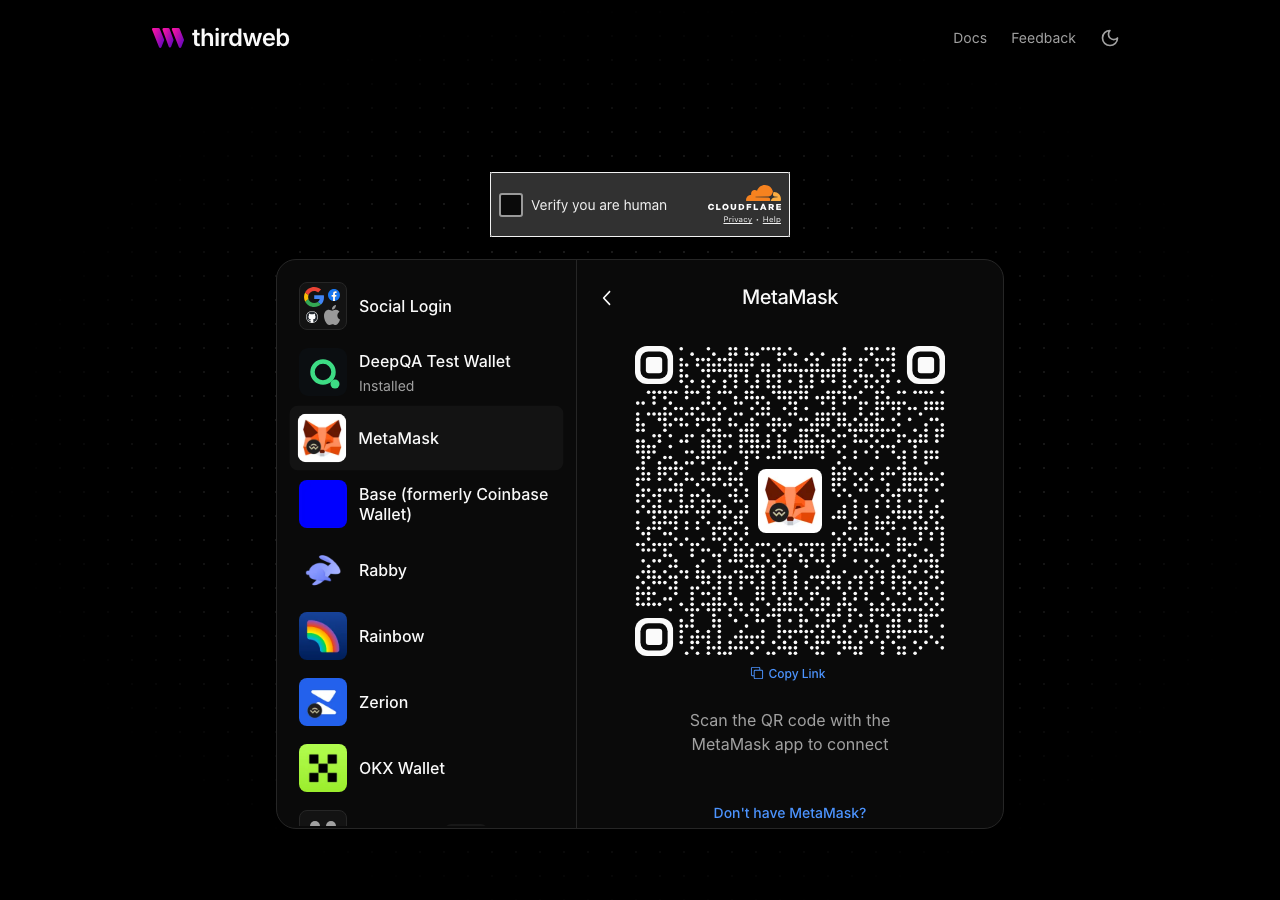
Task: Select the OKX Wallet label
Action: click(402, 768)
